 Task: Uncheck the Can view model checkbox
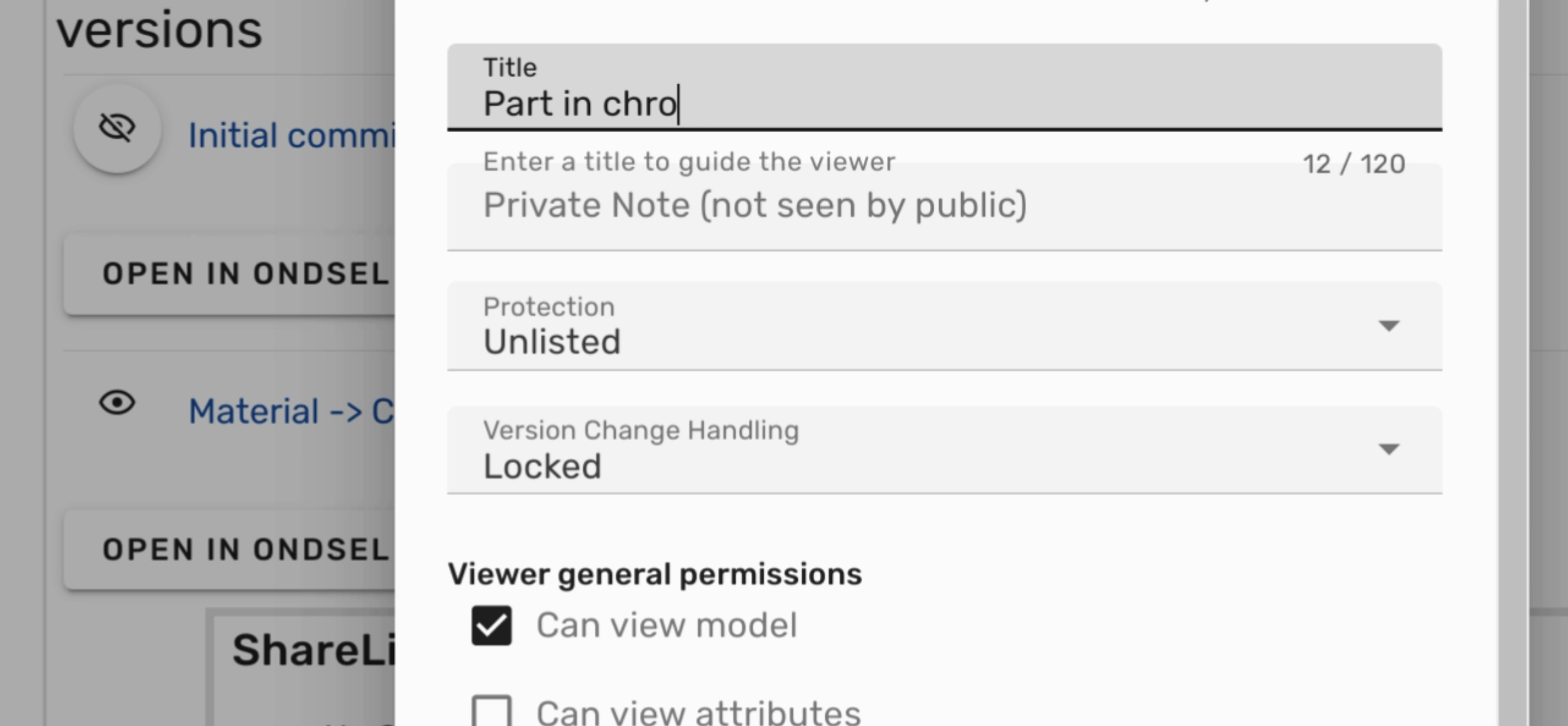point(491,626)
